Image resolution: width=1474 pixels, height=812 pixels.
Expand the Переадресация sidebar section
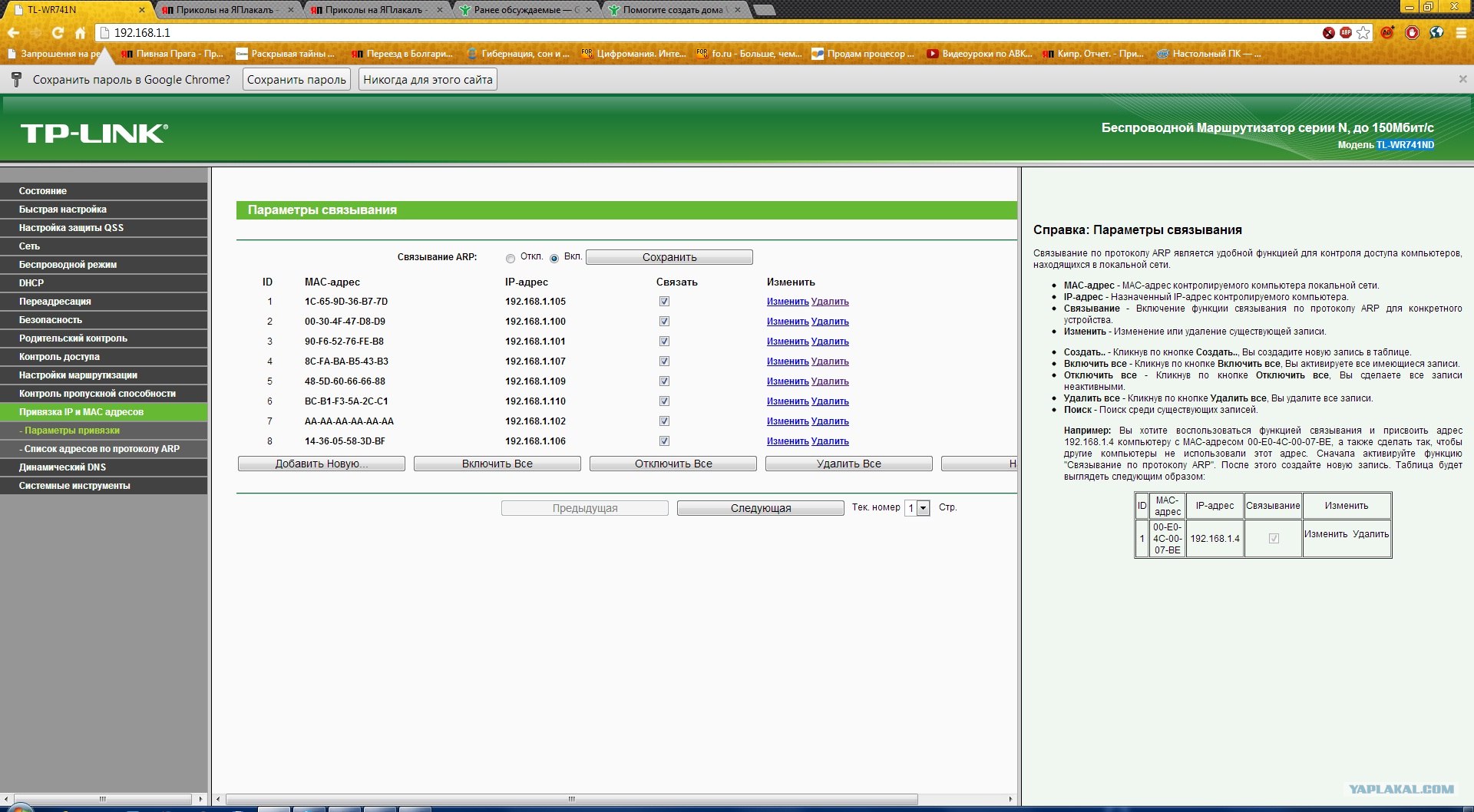(104, 302)
